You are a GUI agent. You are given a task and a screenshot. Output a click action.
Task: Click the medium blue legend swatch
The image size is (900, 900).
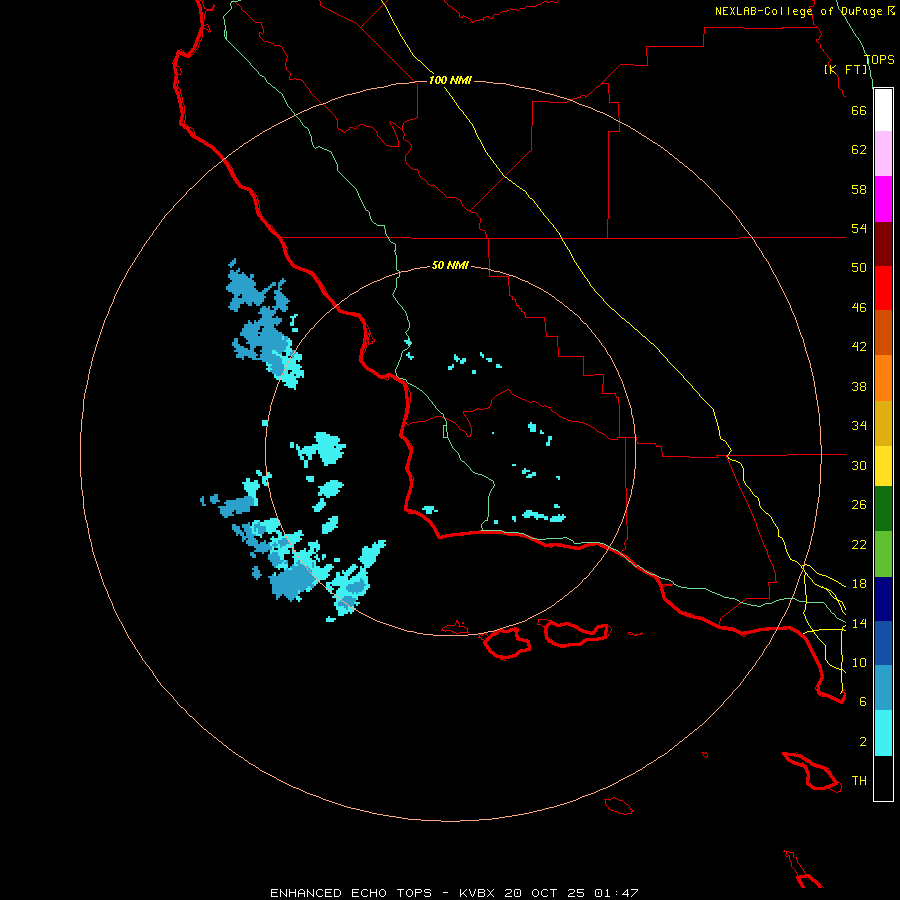(883, 643)
